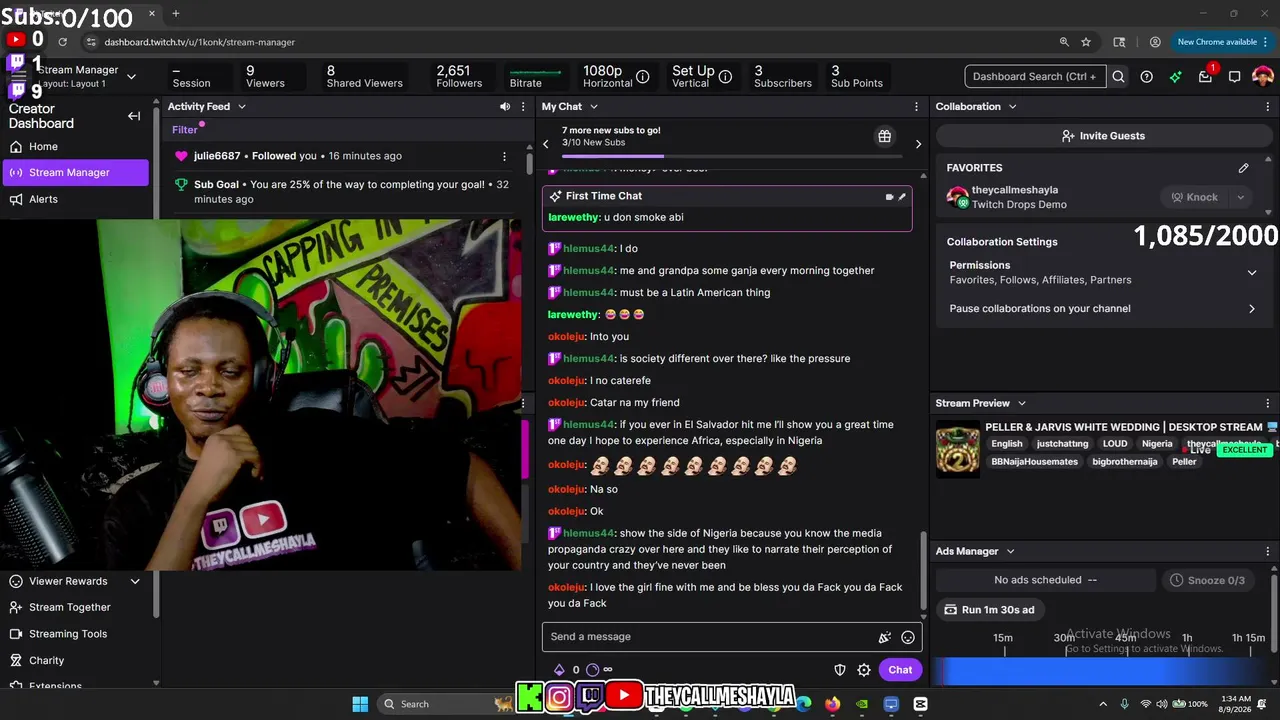Screen dimensions: 1280x720
Task: Click info icon next to 1080p Horizontal
Action: tap(643, 77)
